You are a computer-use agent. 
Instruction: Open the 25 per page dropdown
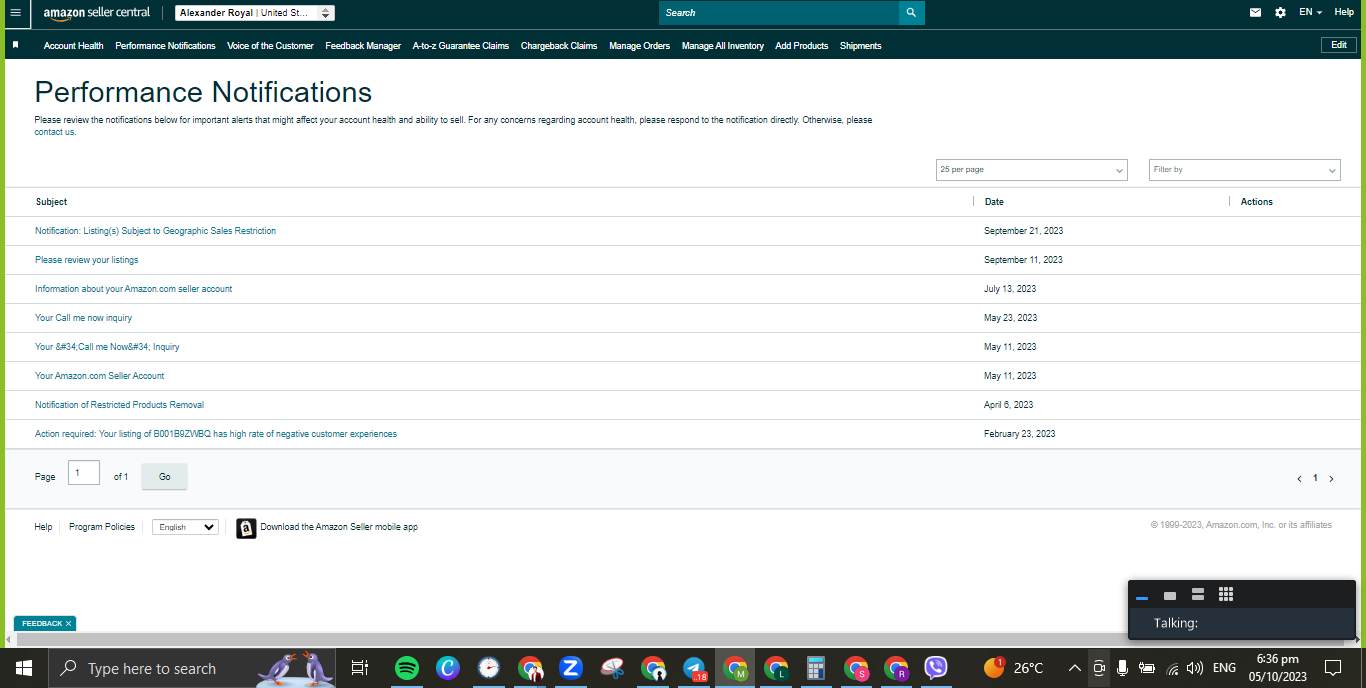(1032, 170)
